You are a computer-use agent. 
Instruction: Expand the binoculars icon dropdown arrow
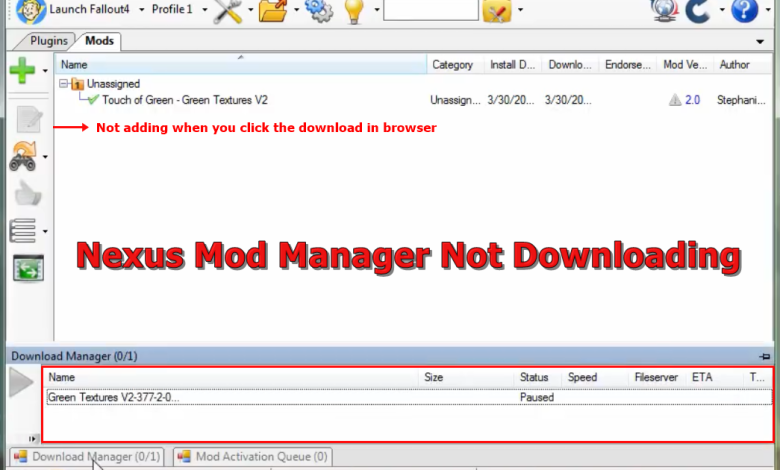point(45,157)
